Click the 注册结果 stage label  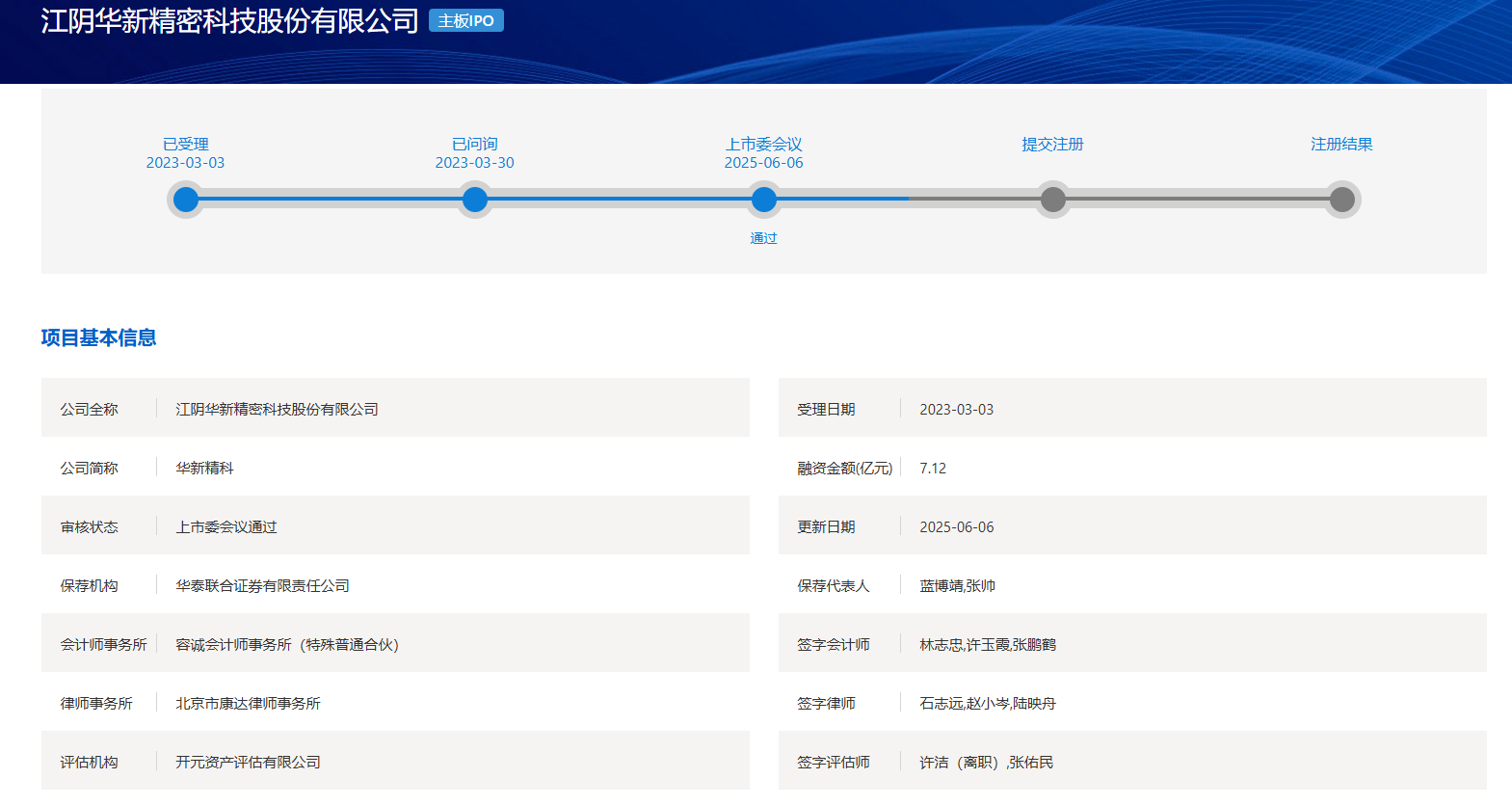1342,144
